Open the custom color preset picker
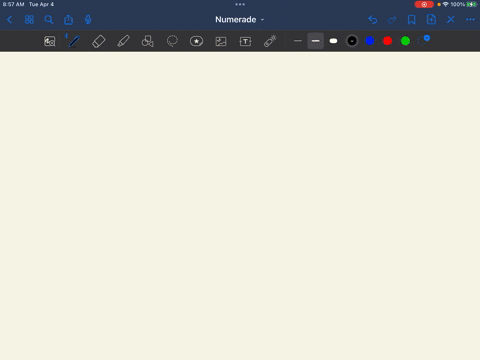The height and width of the screenshot is (360, 480). point(423,40)
